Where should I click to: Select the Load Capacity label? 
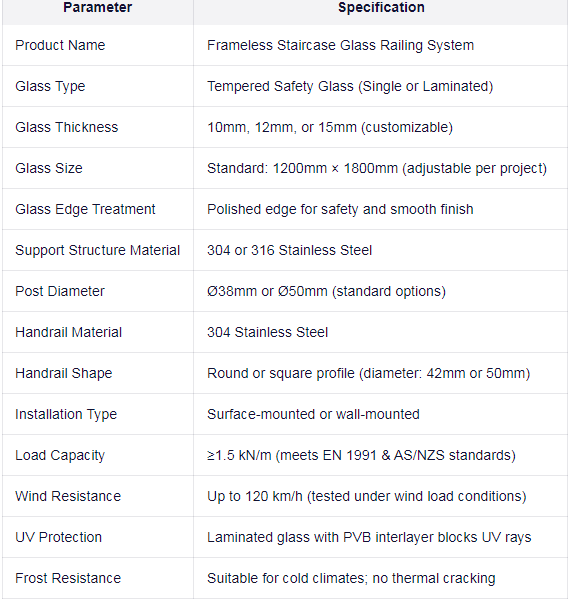click(x=60, y=455)
